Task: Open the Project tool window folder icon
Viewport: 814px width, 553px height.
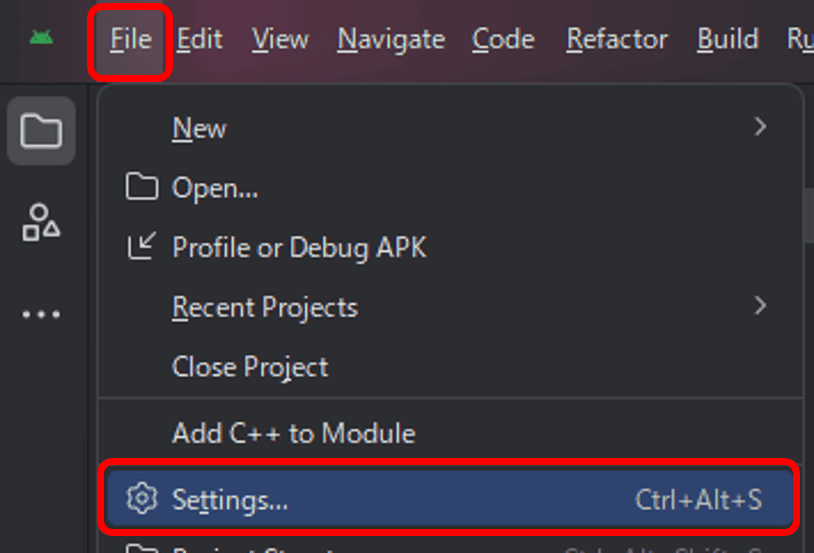Action: coord(41,131)
